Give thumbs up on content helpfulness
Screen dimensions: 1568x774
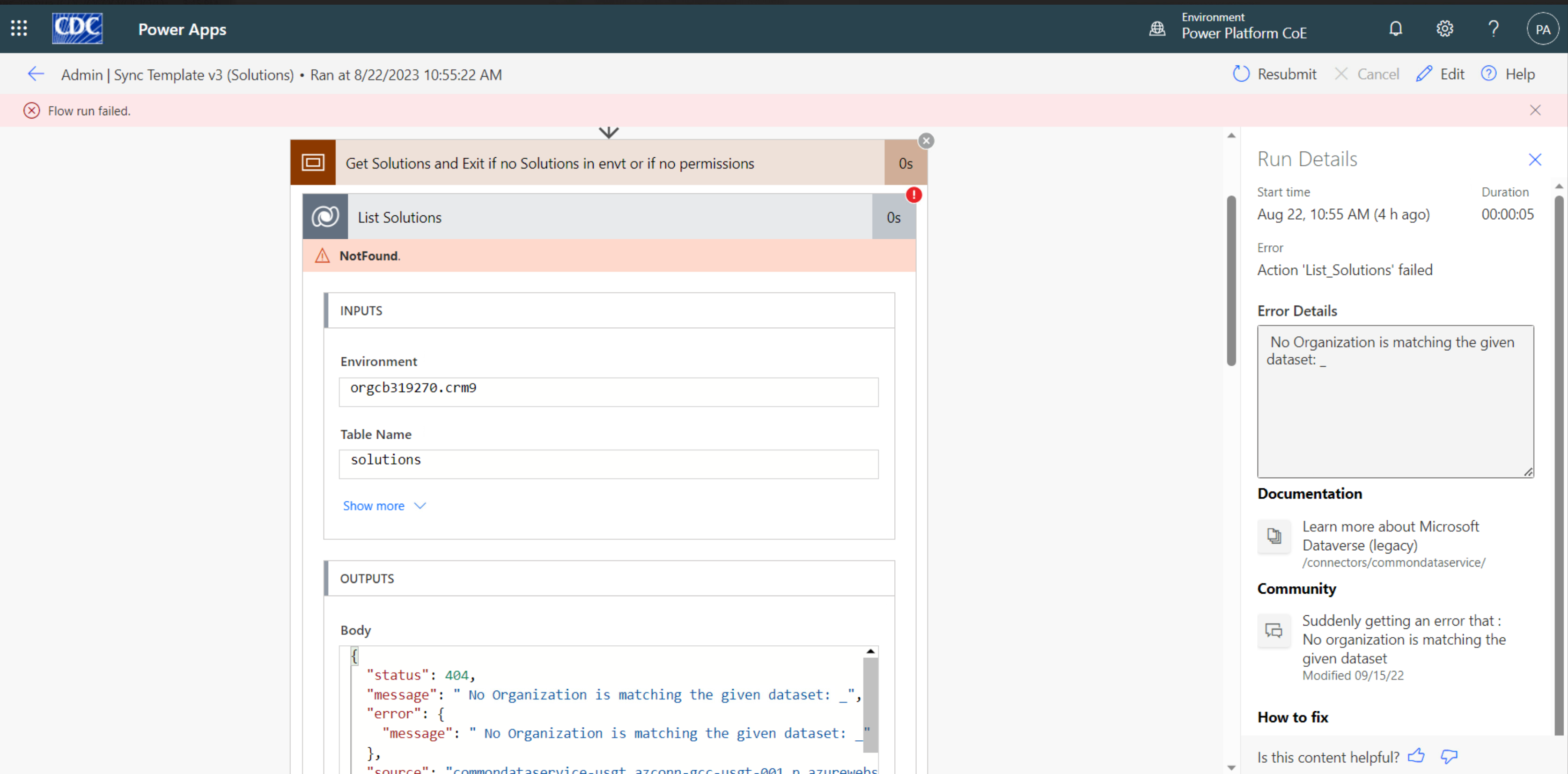1416,756
